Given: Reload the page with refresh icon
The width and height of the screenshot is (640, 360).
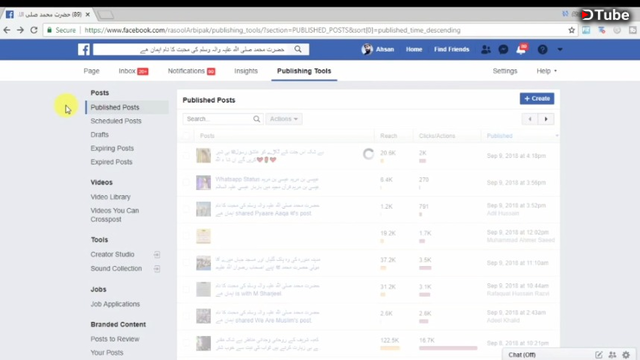Looking at the screenshot, I should pos(34,30).
